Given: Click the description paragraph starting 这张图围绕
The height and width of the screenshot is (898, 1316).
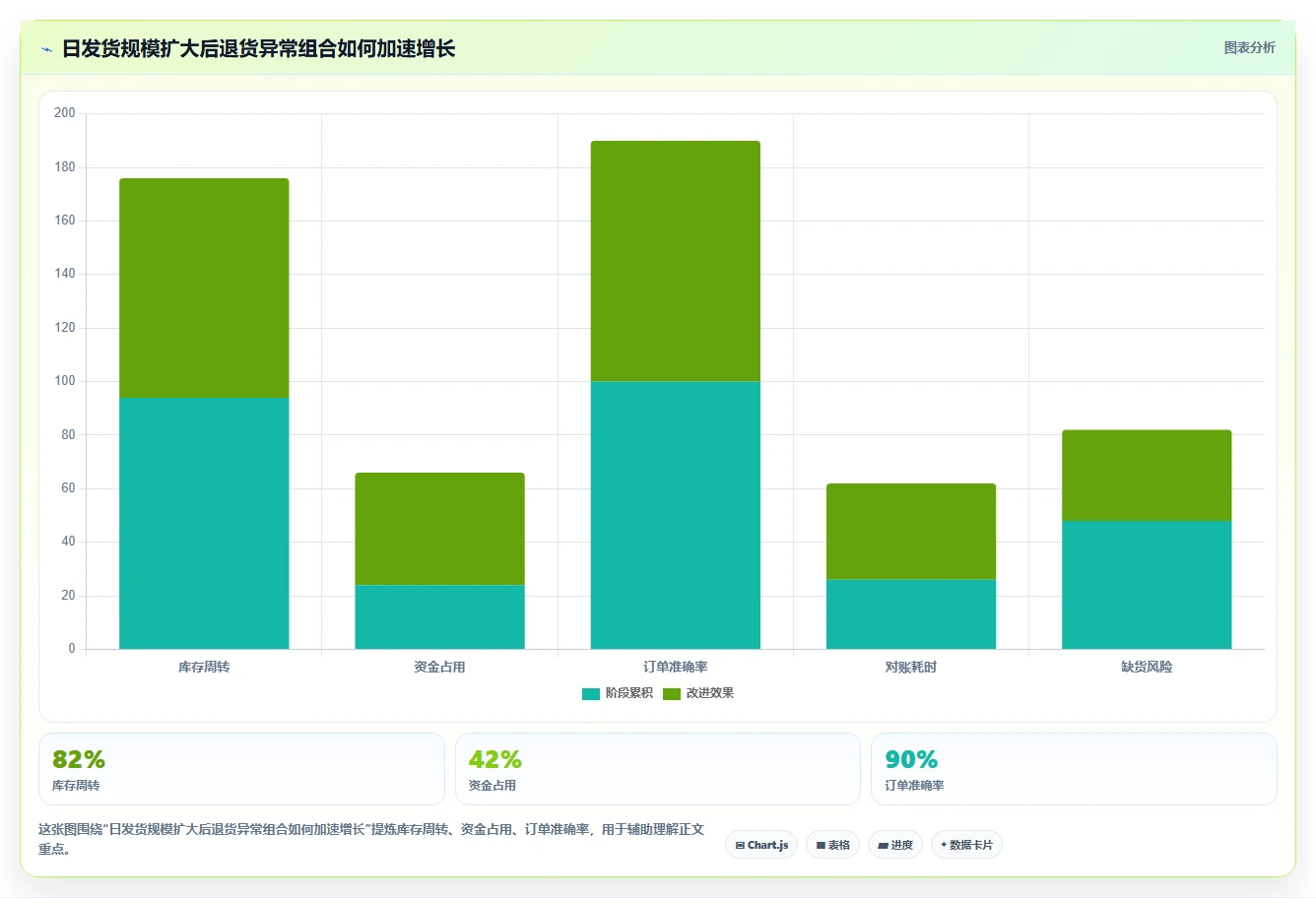Looking at the screenshot, I should pos(371,839).
